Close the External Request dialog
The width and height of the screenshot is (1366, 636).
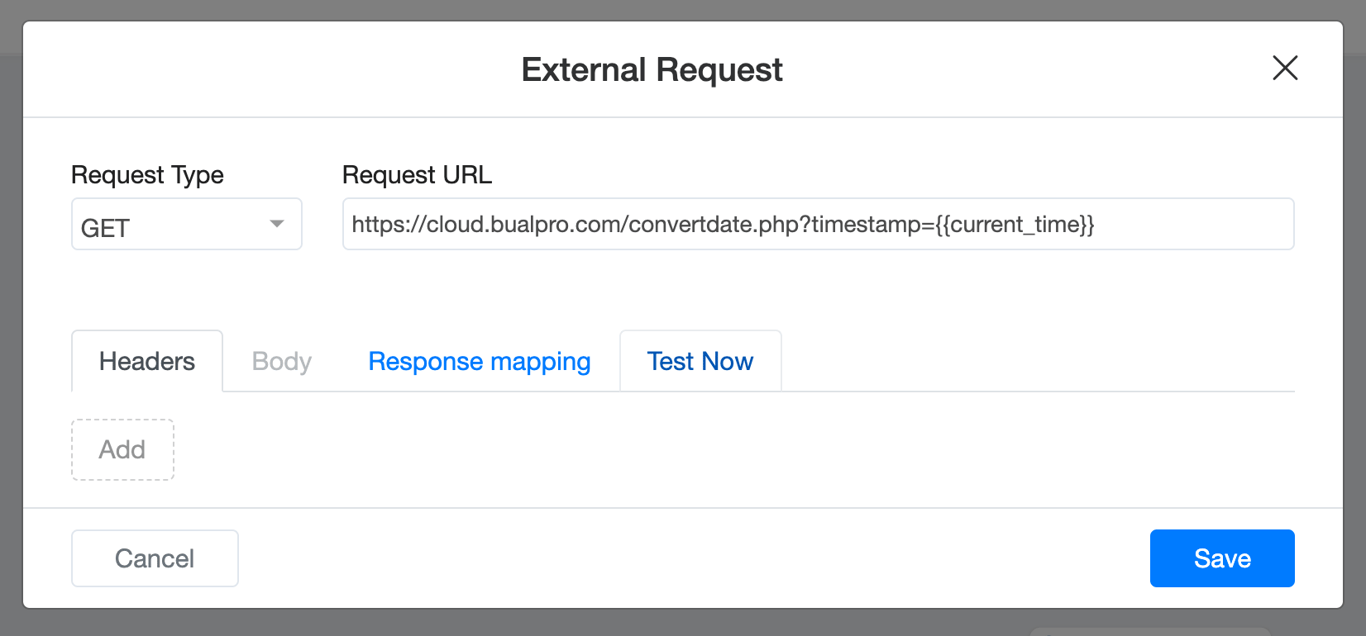(x=1284, y=68)
